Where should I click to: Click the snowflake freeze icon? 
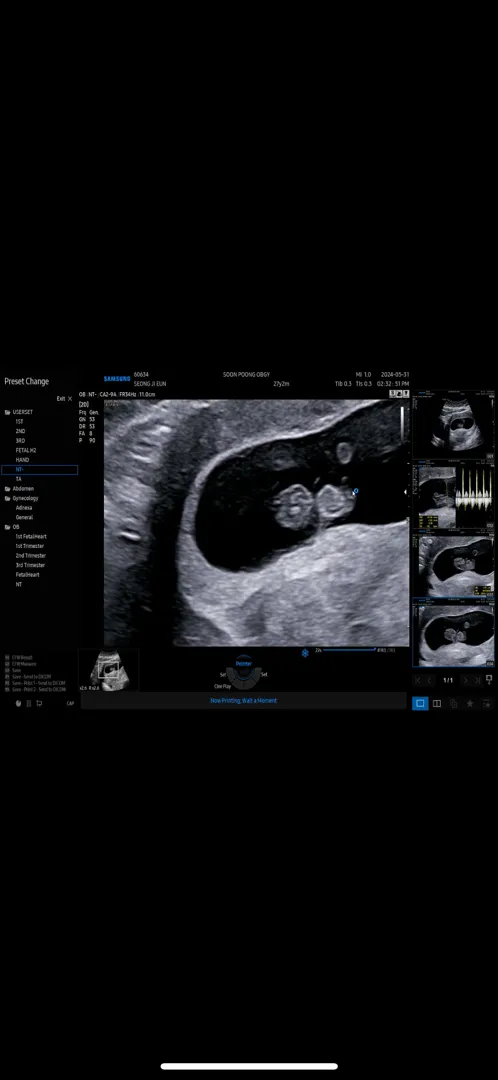pyautogui.click(x=305, y=653)
